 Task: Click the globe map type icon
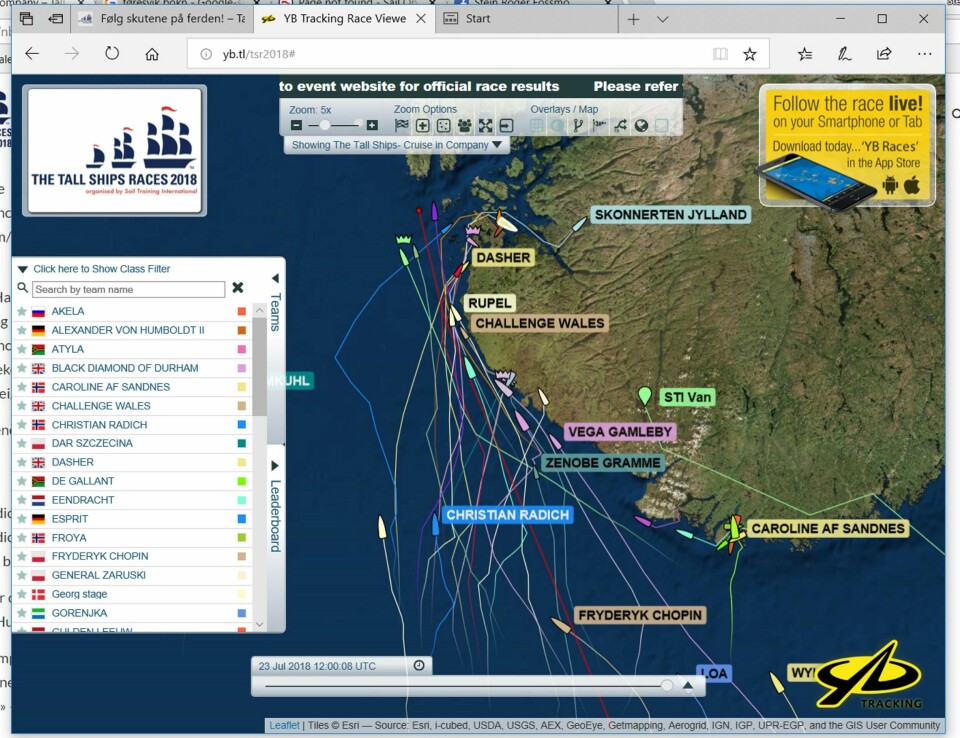pyautogui.click(x=641, y=126)
